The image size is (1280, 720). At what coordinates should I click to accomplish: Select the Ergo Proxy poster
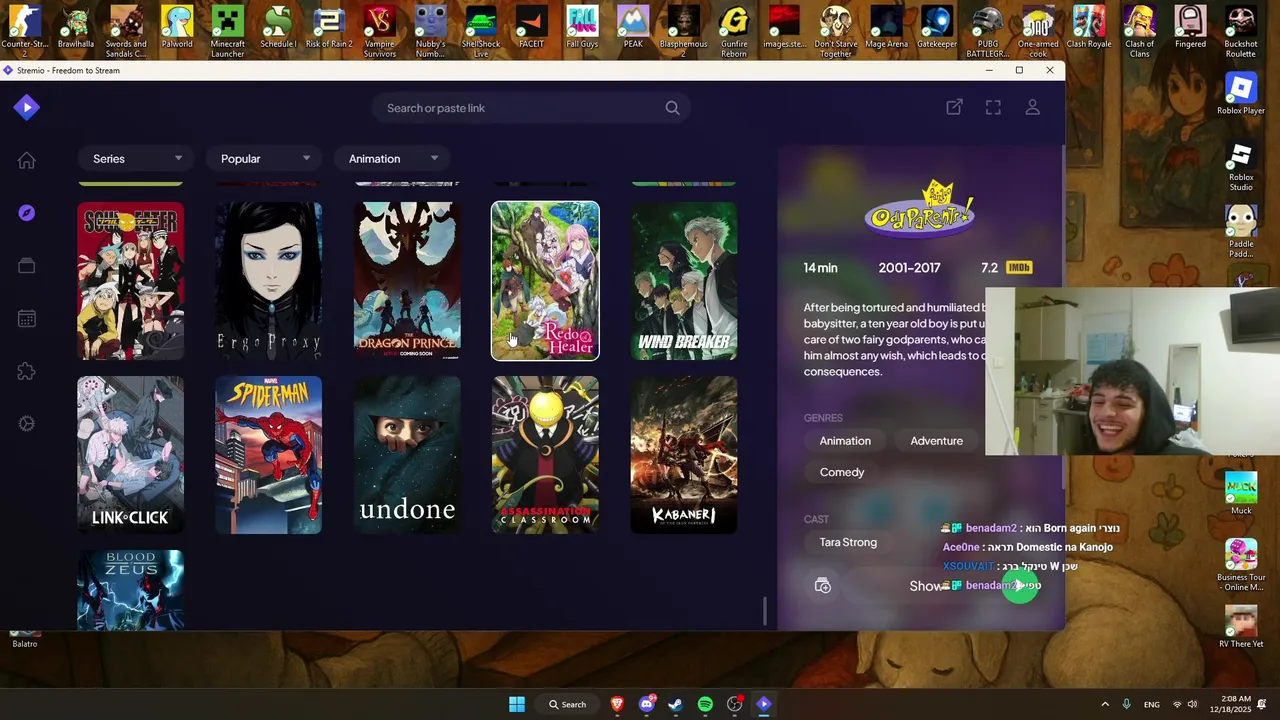point(269,281)
